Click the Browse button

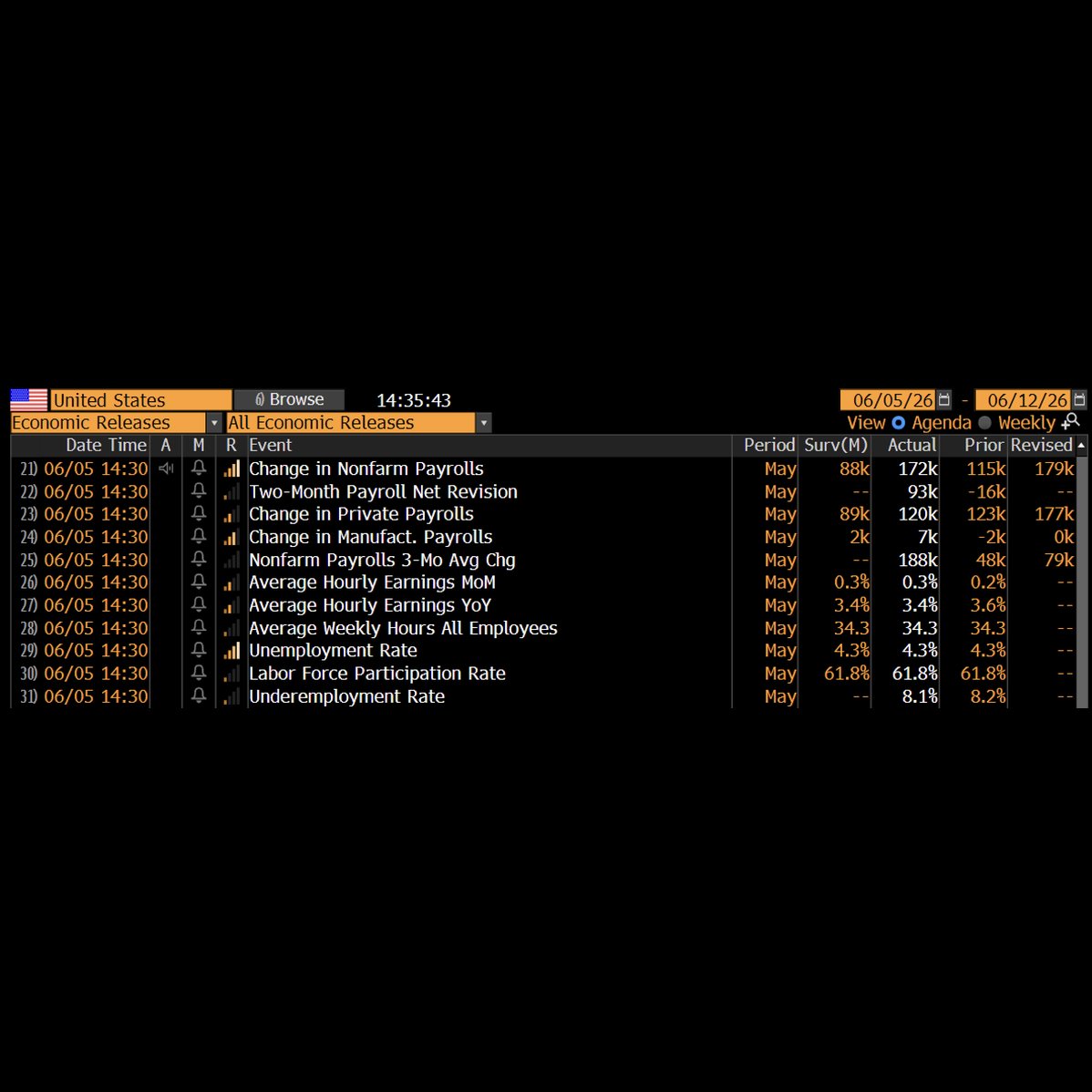(289, 399)
